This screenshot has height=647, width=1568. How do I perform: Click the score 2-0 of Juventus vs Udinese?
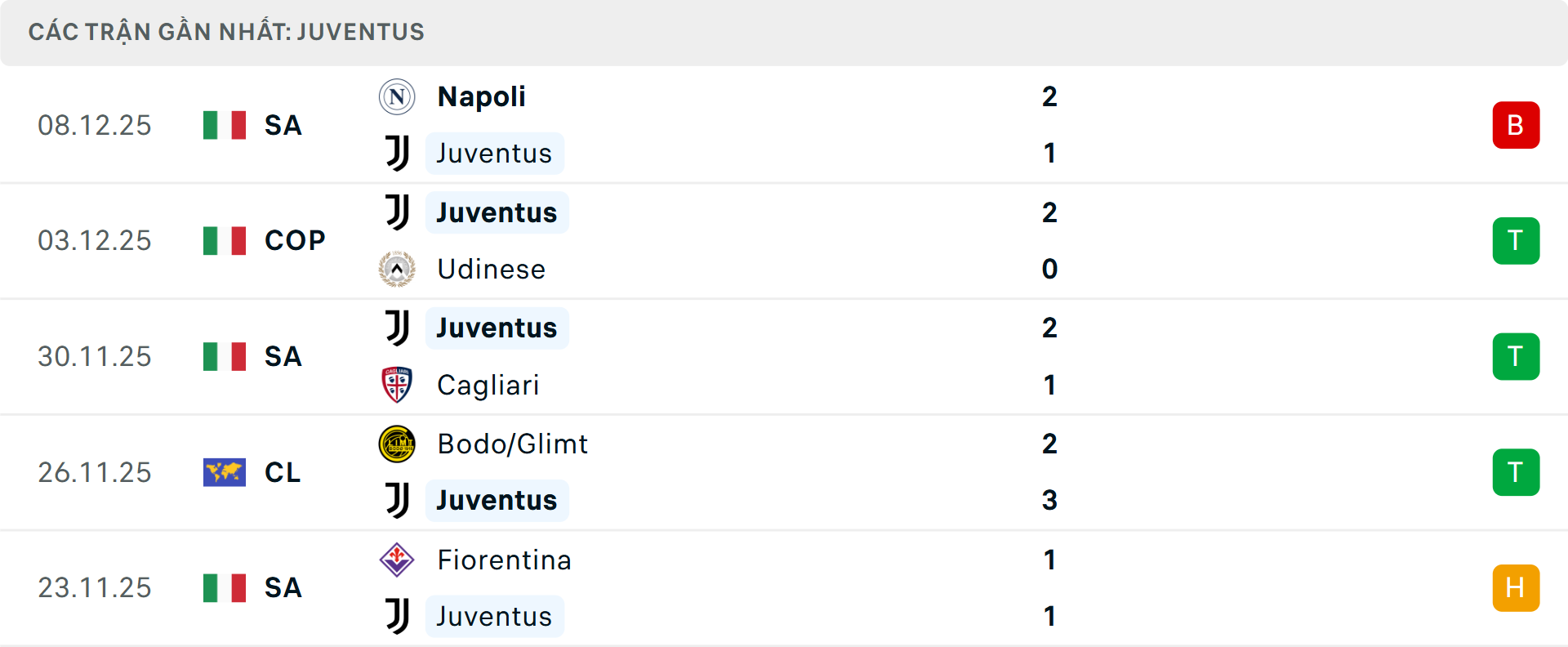coord(1049,240)
